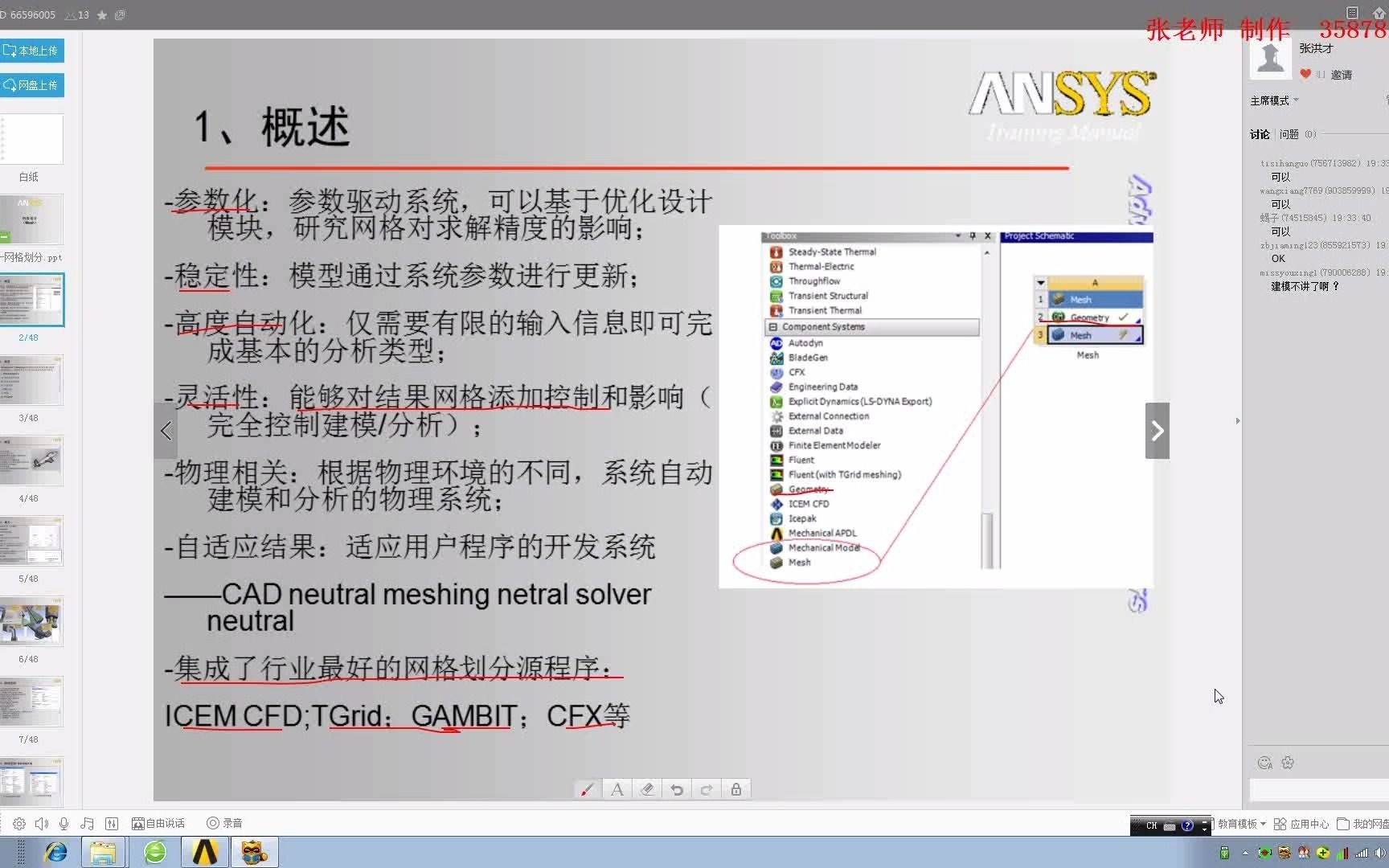
Task: Click the list icon at top right
Action: (1352, 12)
